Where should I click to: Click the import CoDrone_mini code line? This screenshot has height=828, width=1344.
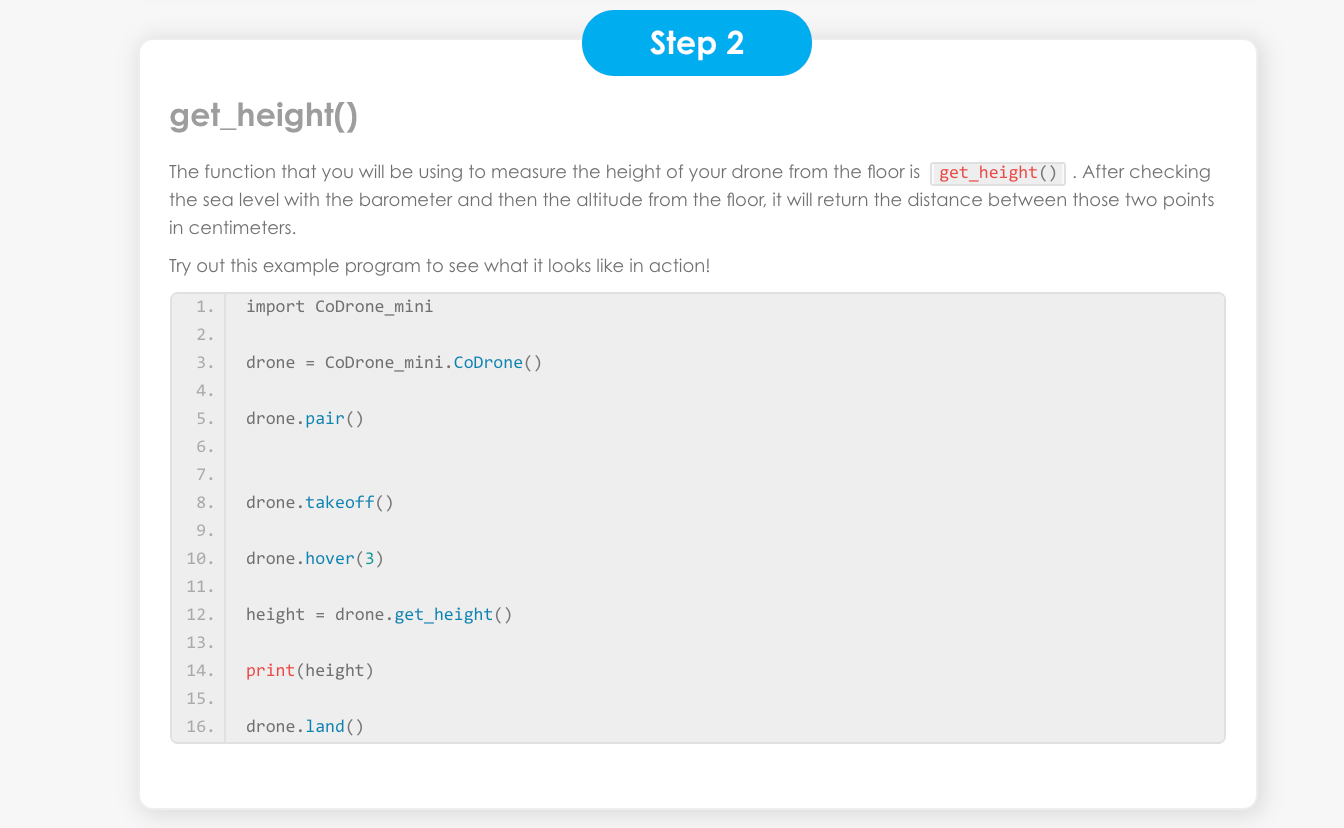pos(339,306)
